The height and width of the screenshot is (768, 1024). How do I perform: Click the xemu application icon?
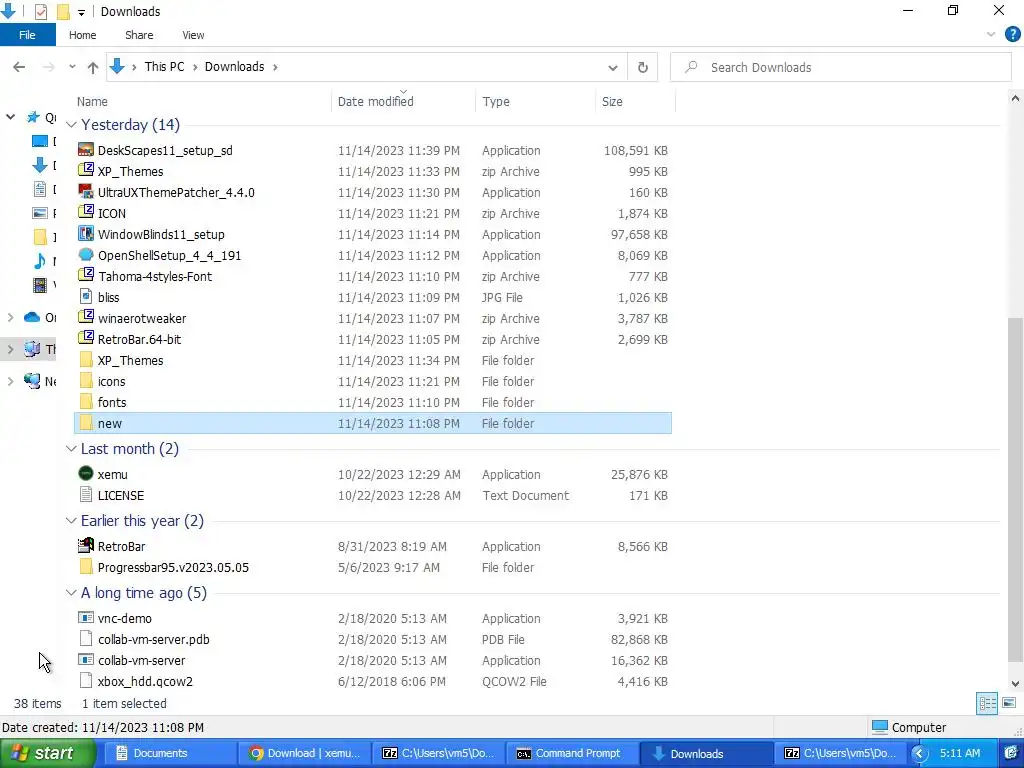[86, 473]
